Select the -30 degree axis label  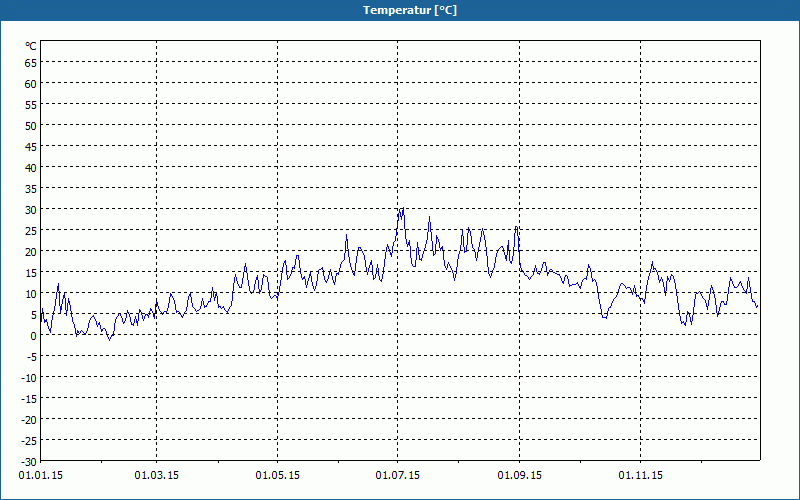coord(29,462)
